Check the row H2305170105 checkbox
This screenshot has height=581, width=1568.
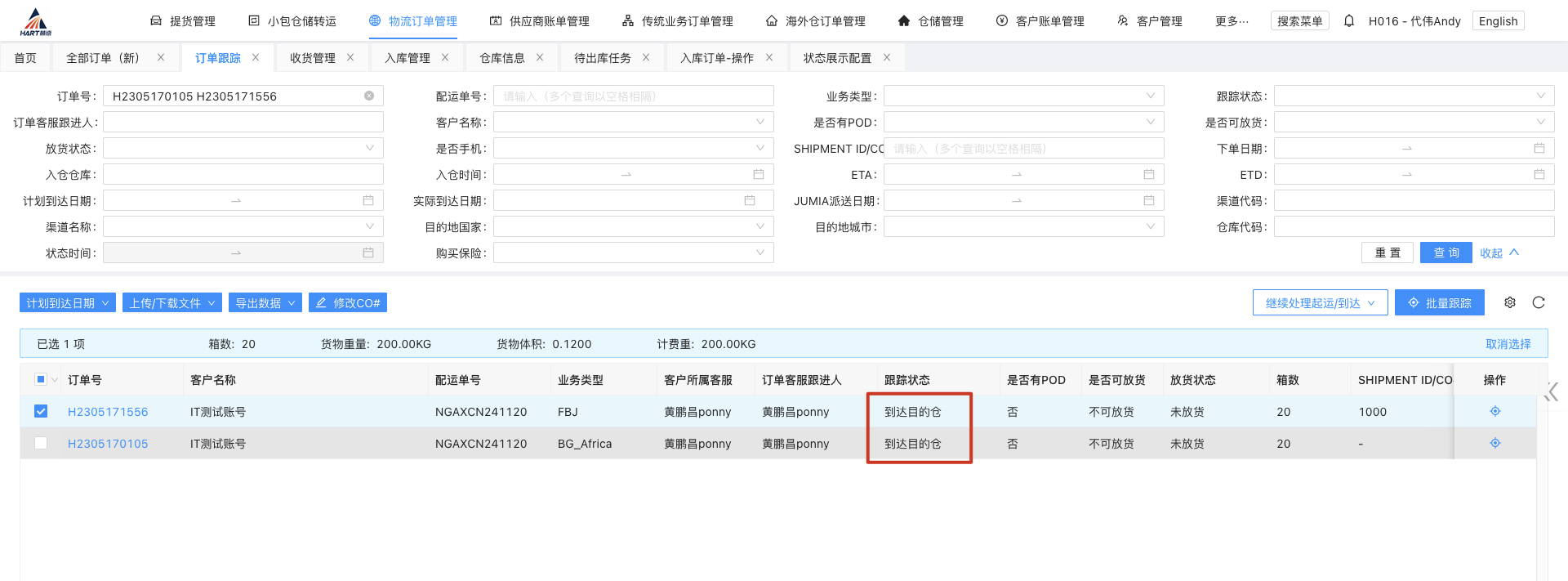[41, 444]
